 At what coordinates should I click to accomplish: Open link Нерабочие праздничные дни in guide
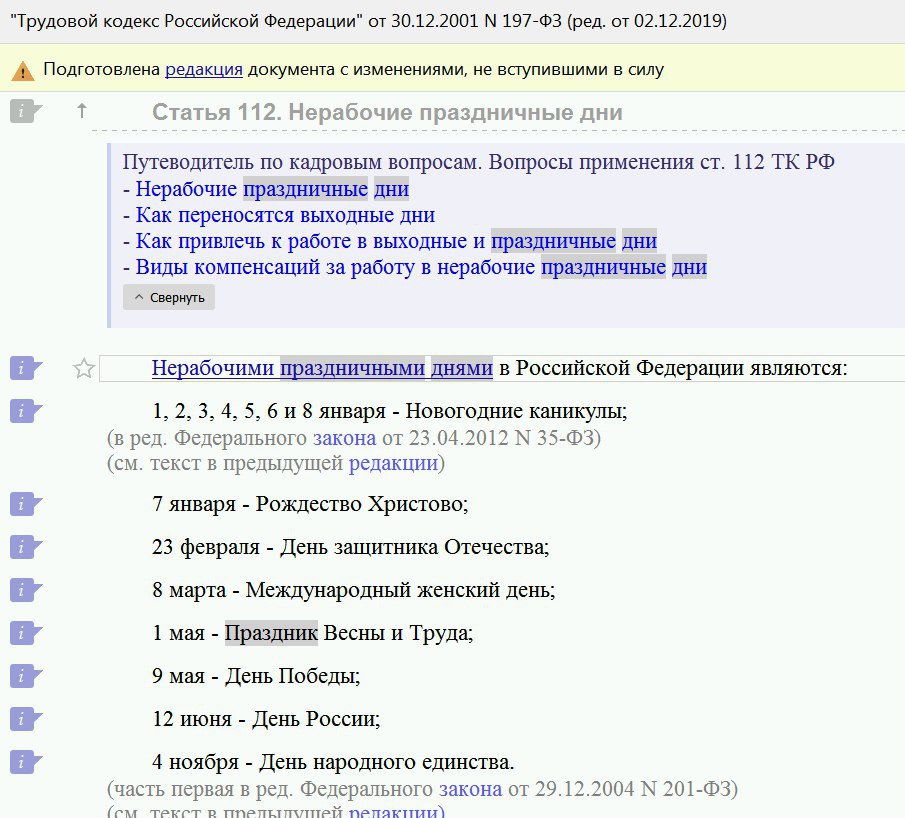pyautogui.click(x=272, y=189)
